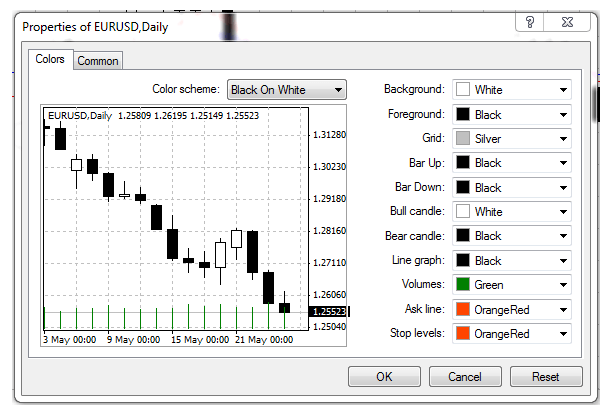610x417 pixels.
Task: Click the 'Grid:' label
Action: point(433,138)
